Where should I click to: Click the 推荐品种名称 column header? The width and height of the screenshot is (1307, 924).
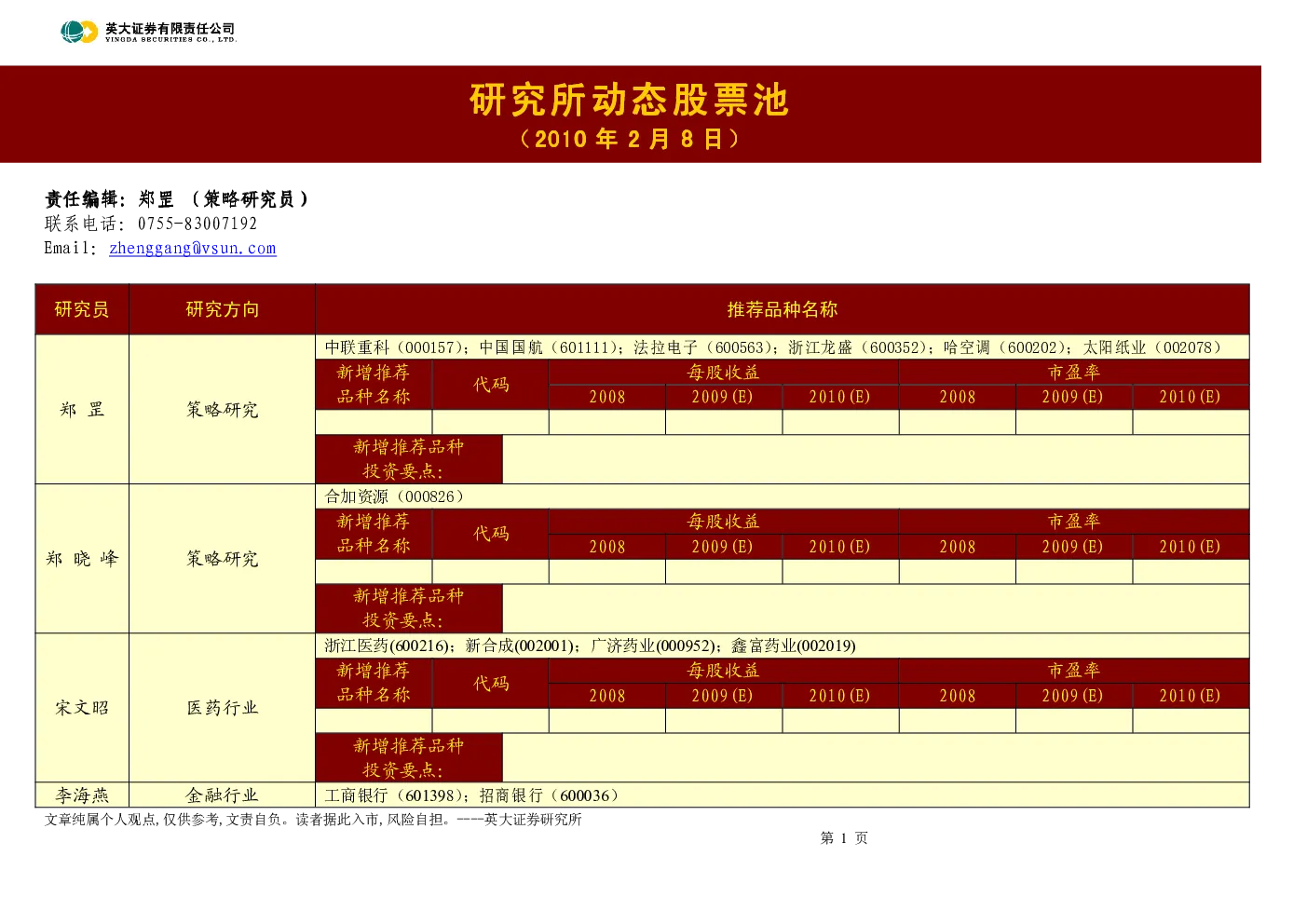pos(783,309)
